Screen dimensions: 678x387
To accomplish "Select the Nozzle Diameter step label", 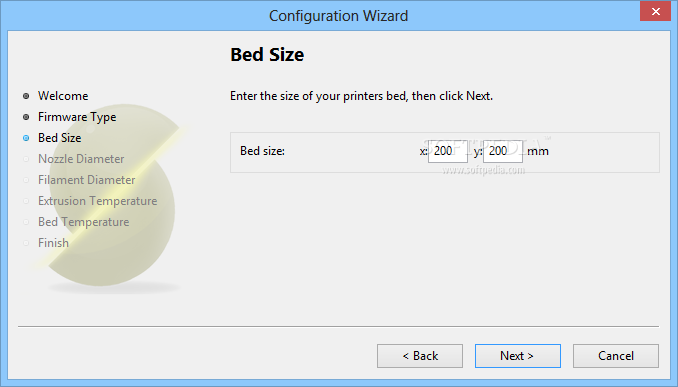I will [x=81, y=159].
